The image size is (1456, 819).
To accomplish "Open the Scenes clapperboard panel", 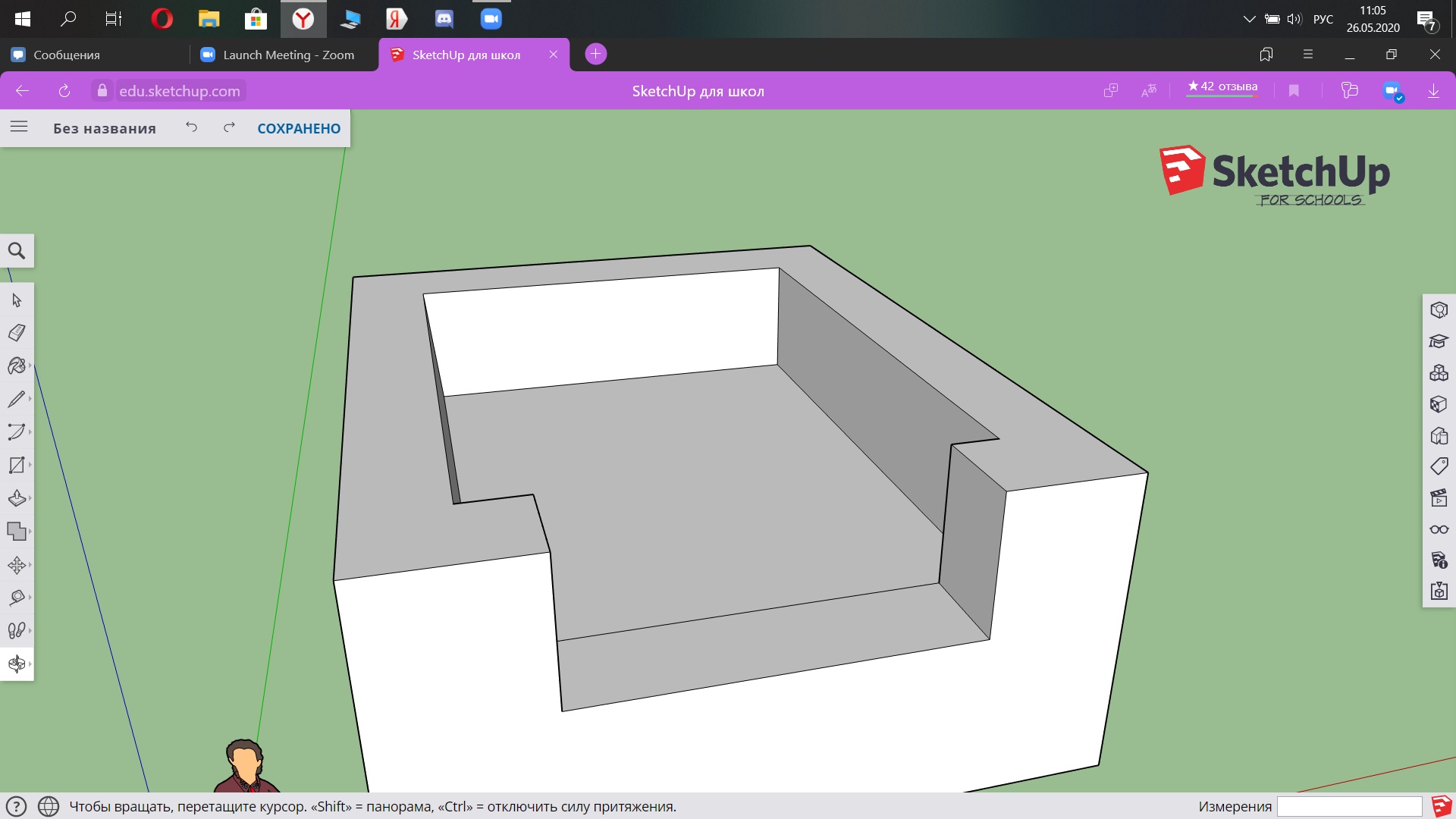I will pyautogui.click(x=1439, y=498).
